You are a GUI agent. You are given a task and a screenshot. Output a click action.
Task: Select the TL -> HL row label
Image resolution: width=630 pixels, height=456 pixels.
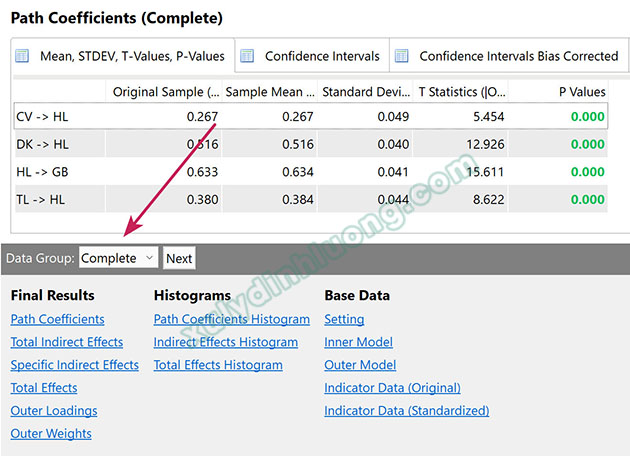40,200
